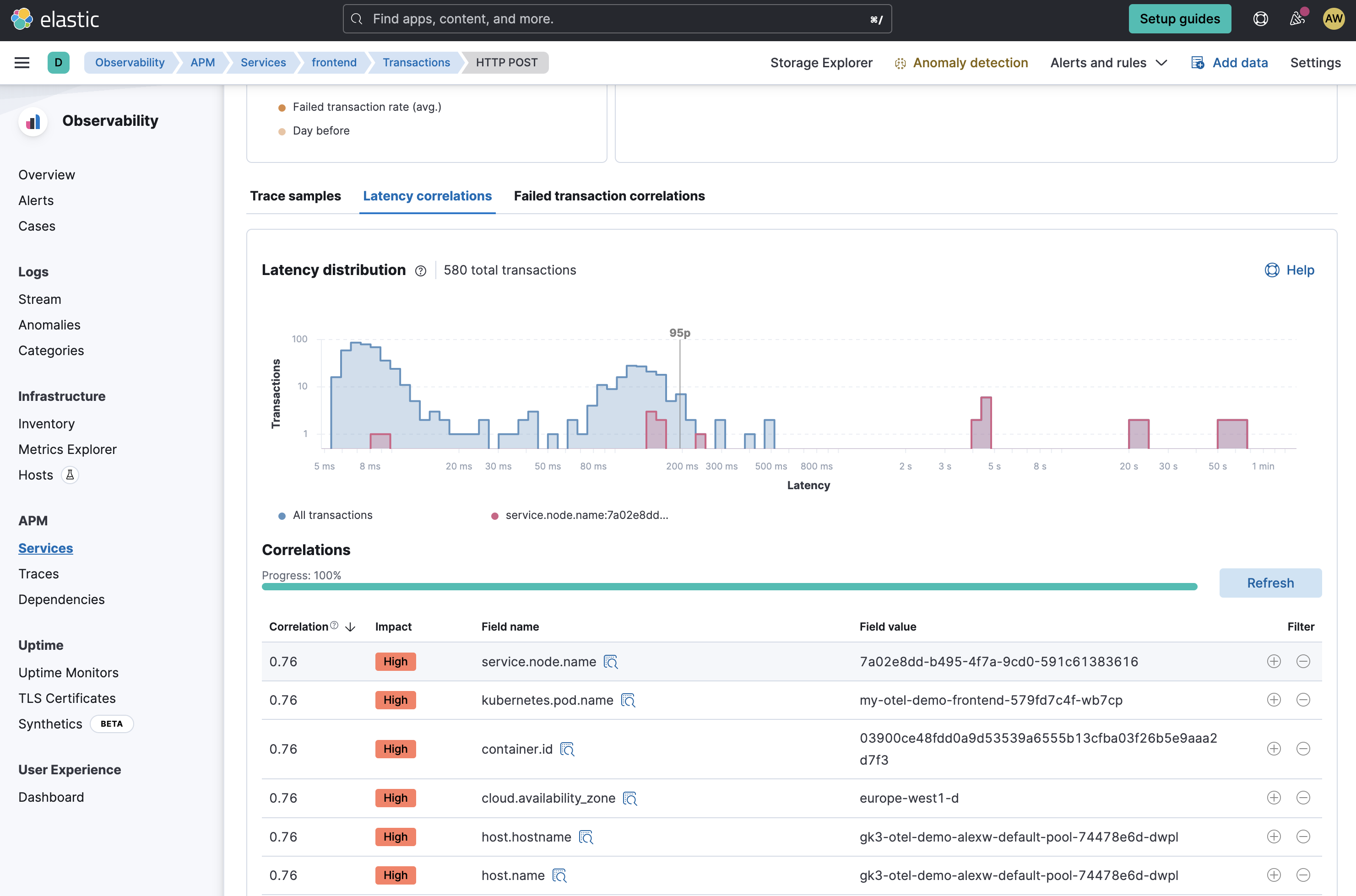Add filter for host.hostname value

pyautogui.click(x=1274, y=837)
